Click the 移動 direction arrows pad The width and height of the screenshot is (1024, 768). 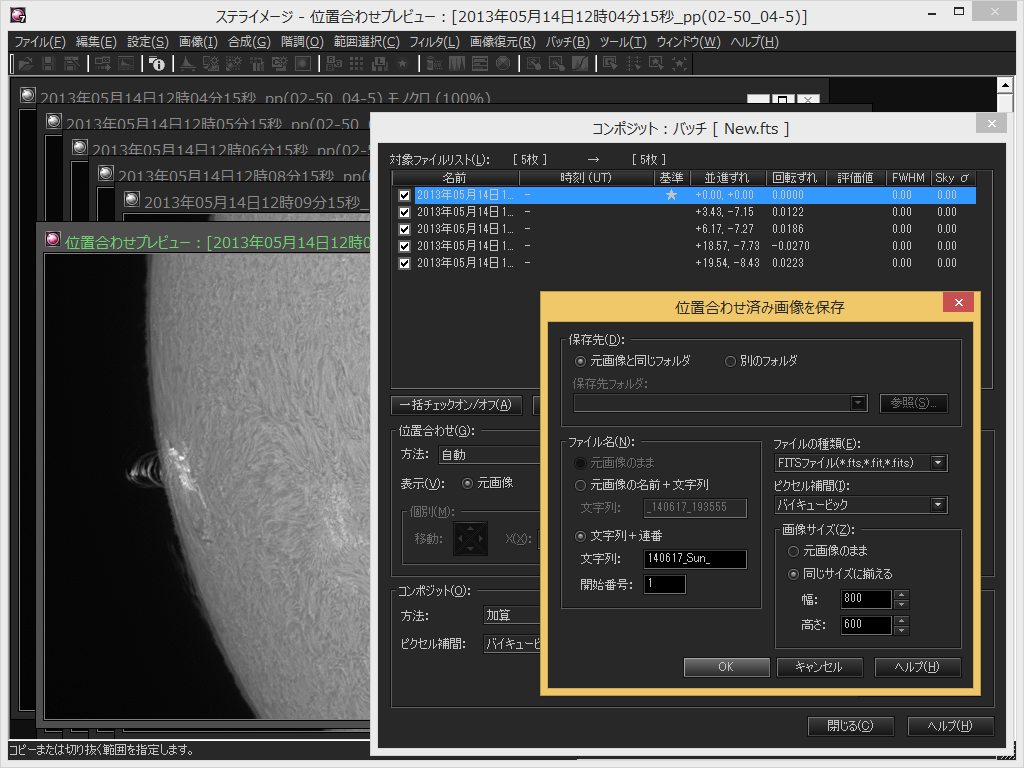pyautogui.click(x=470, y=539)
